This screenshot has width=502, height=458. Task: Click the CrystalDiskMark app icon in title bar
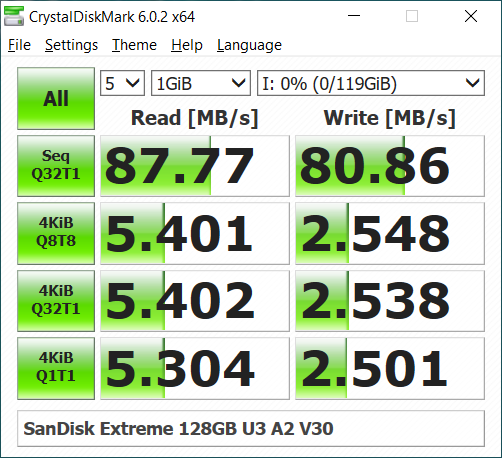tap(14, 16)
